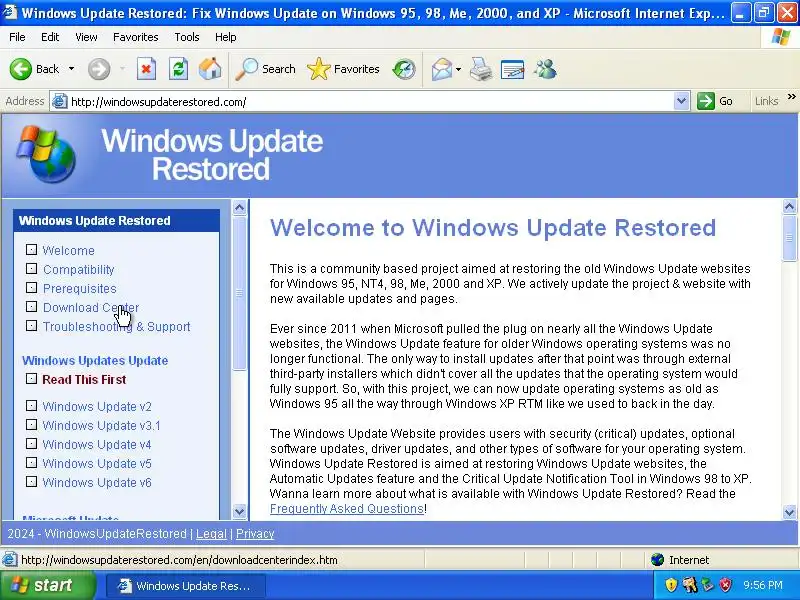The height and width of the screenshot is (600, 800).
Task: Click the Windows flag logo in menu bar corner
Action: pyautogui.click(x=781, y=37)
